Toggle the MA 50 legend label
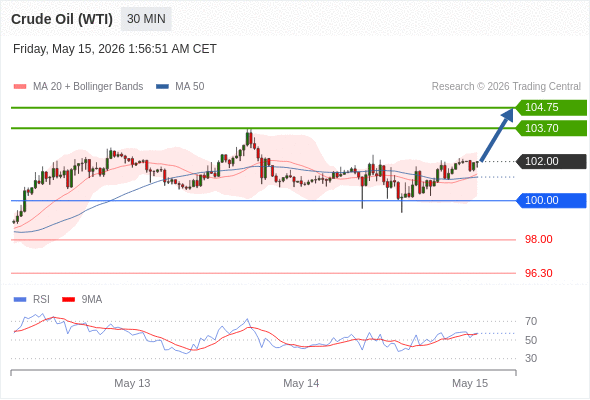This screenshot has height=400, width=590. [x=190, y=87]
